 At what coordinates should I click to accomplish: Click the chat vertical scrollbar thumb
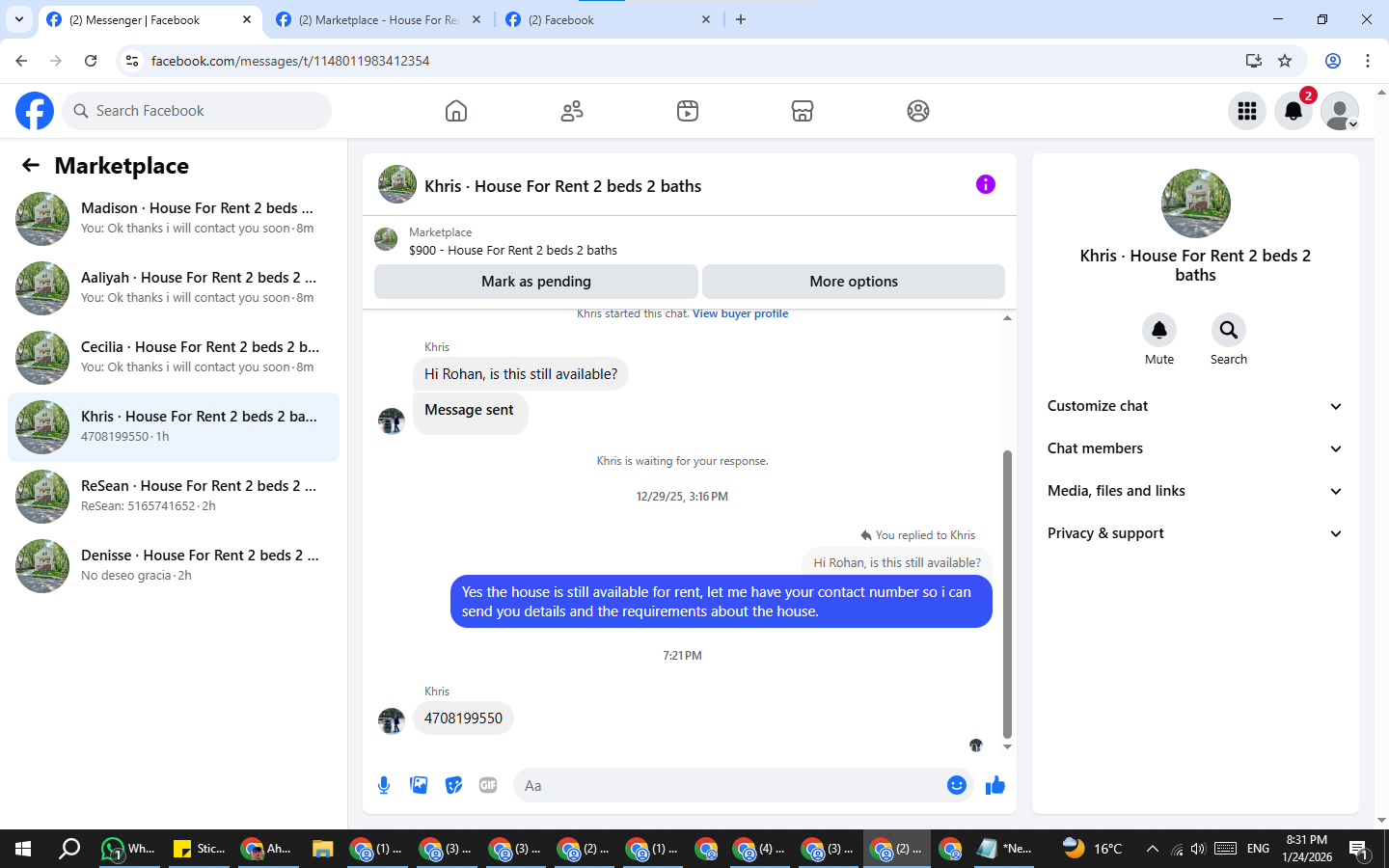click(x=1007, y=594)
